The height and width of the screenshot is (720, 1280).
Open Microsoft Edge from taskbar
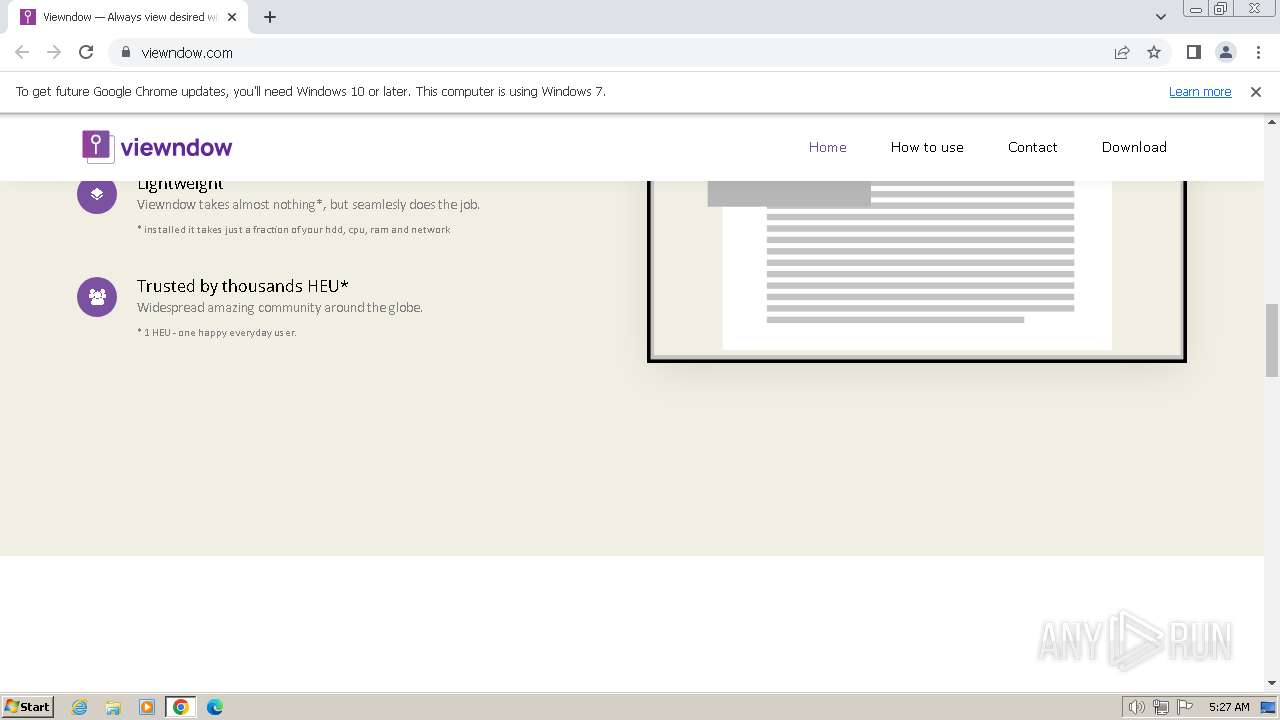tap(215, 707)
